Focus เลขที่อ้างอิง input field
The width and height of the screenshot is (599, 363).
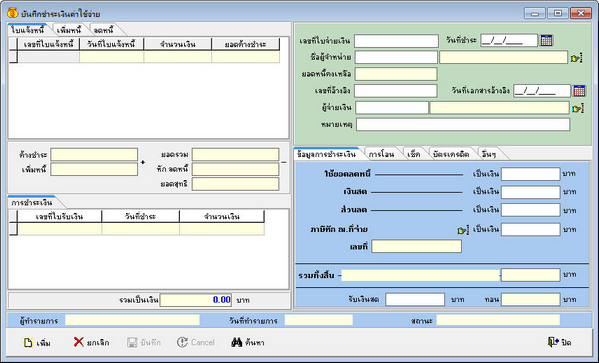coord(396,91)
